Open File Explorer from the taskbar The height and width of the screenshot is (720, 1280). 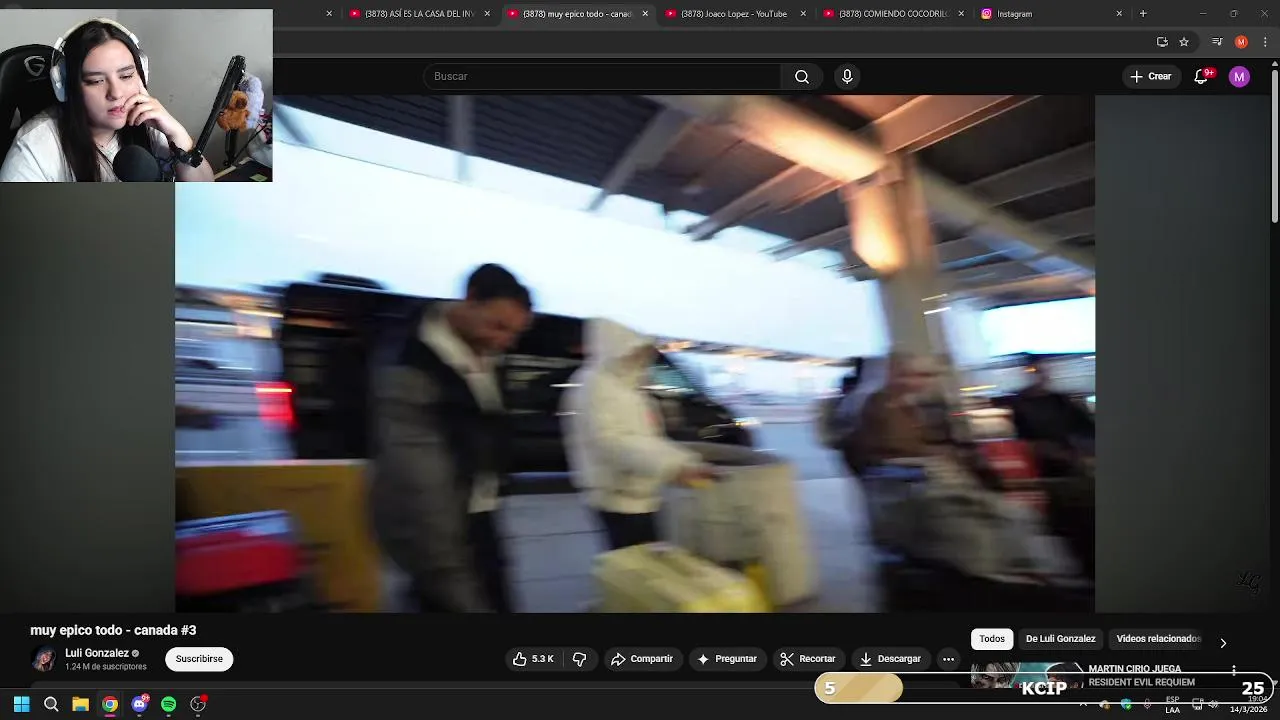pos(80,704)
